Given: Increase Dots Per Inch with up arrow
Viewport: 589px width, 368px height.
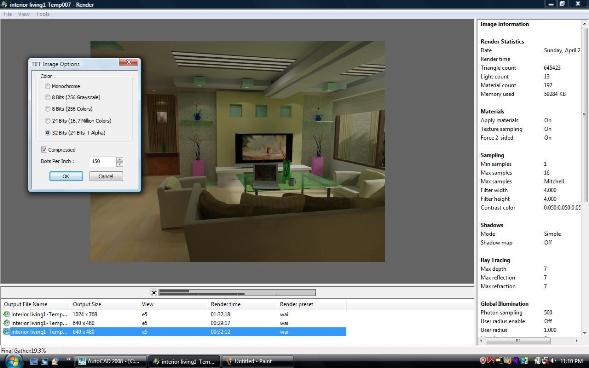Looking at the screenshot, I should [119, 159].
